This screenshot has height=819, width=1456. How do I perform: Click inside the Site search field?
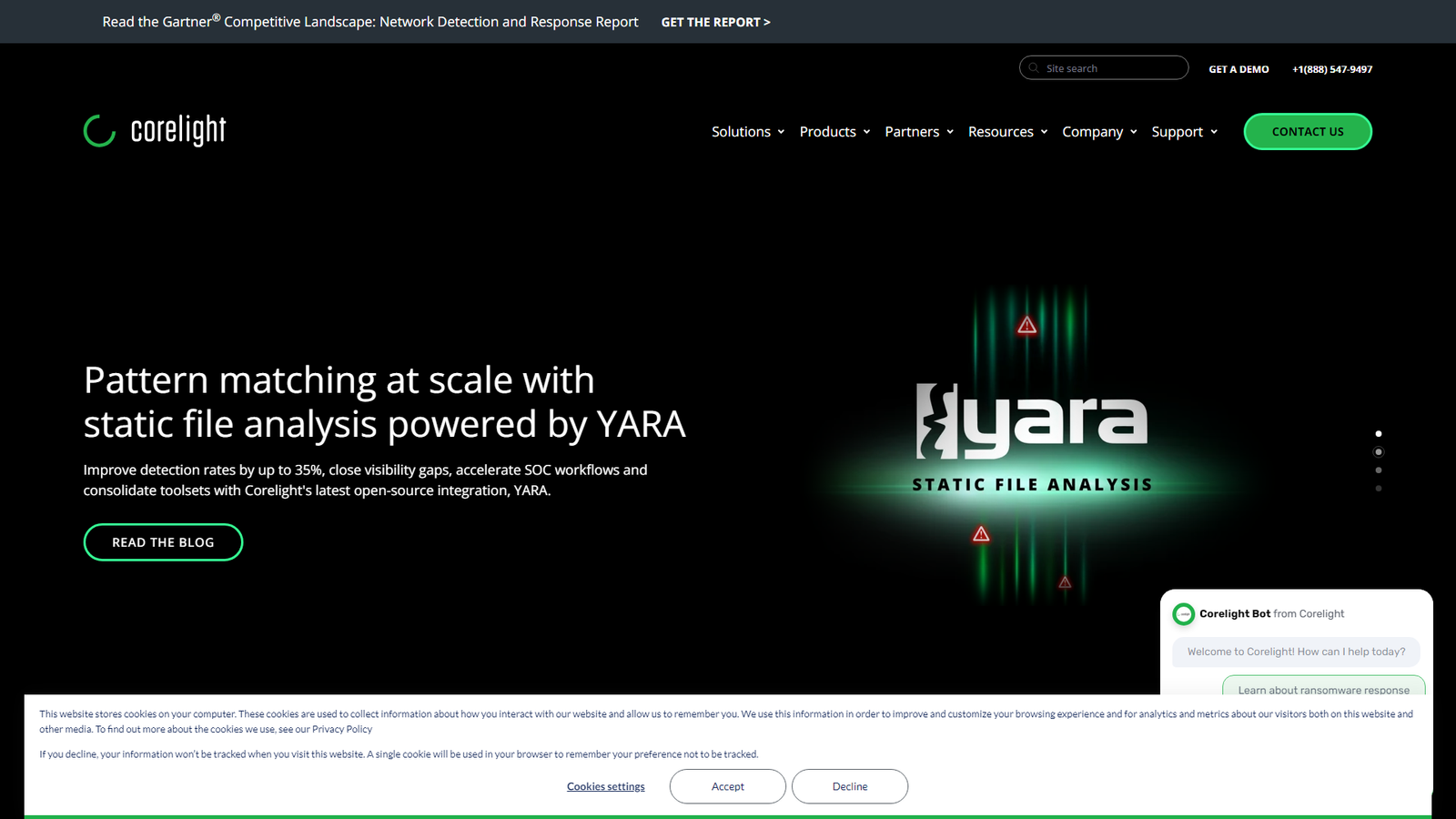click(1104, 68)
